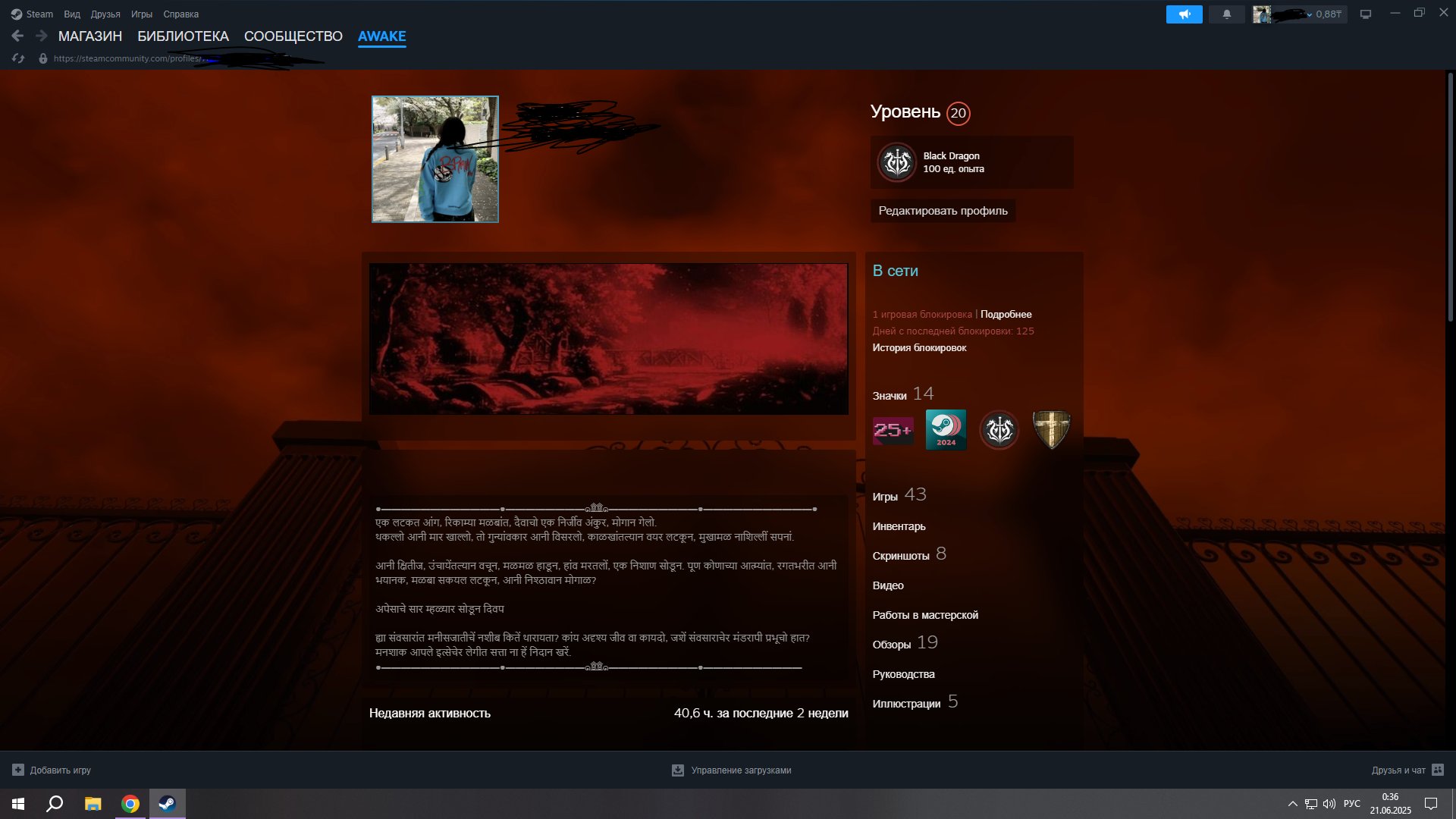This screenshot has width=1456, height=819.
Task: Open Chrome from the taskbar
Action: (x=130, y=804)
